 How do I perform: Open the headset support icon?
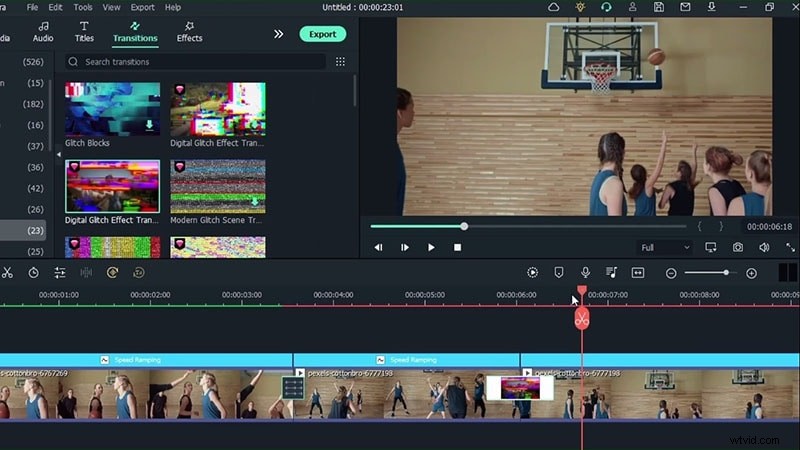(x=606, y=7)
